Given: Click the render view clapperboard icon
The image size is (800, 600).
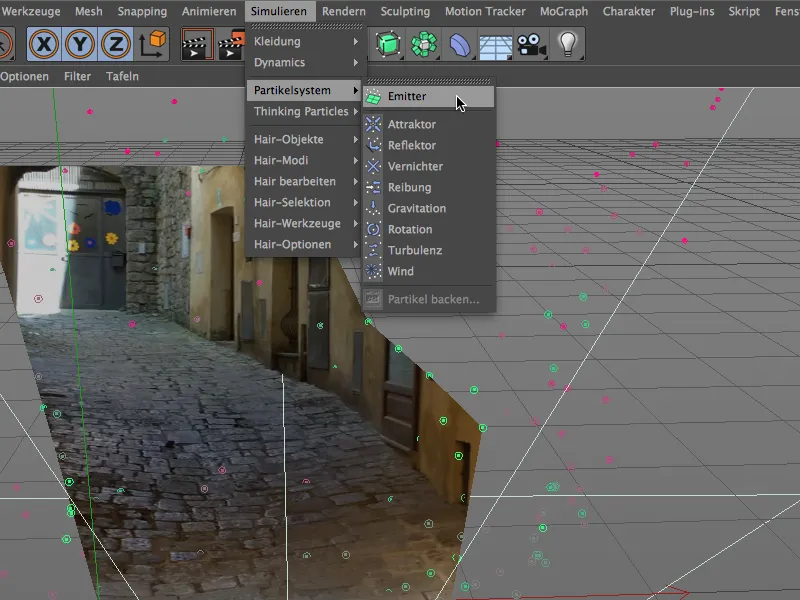Looking at the screenshot, I should 197,44.
